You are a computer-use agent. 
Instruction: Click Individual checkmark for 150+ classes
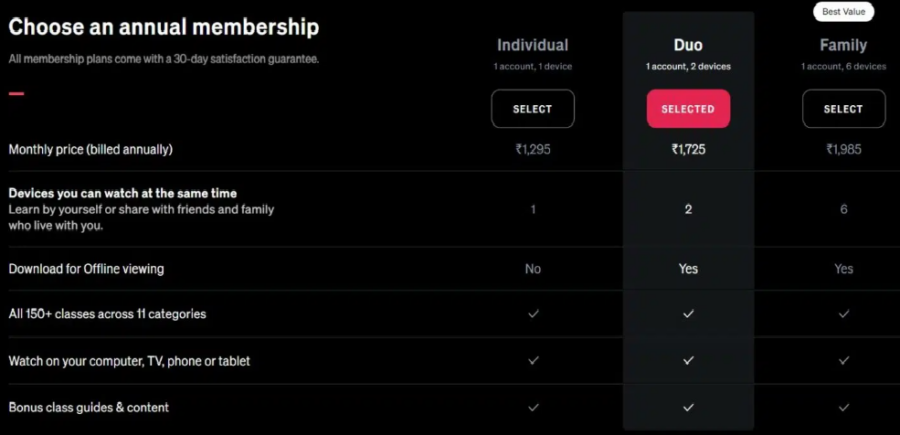click(533, 314)
